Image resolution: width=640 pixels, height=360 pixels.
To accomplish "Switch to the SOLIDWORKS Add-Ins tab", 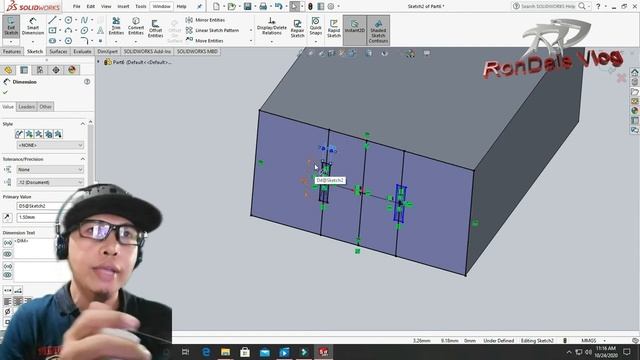I will 147,51.
